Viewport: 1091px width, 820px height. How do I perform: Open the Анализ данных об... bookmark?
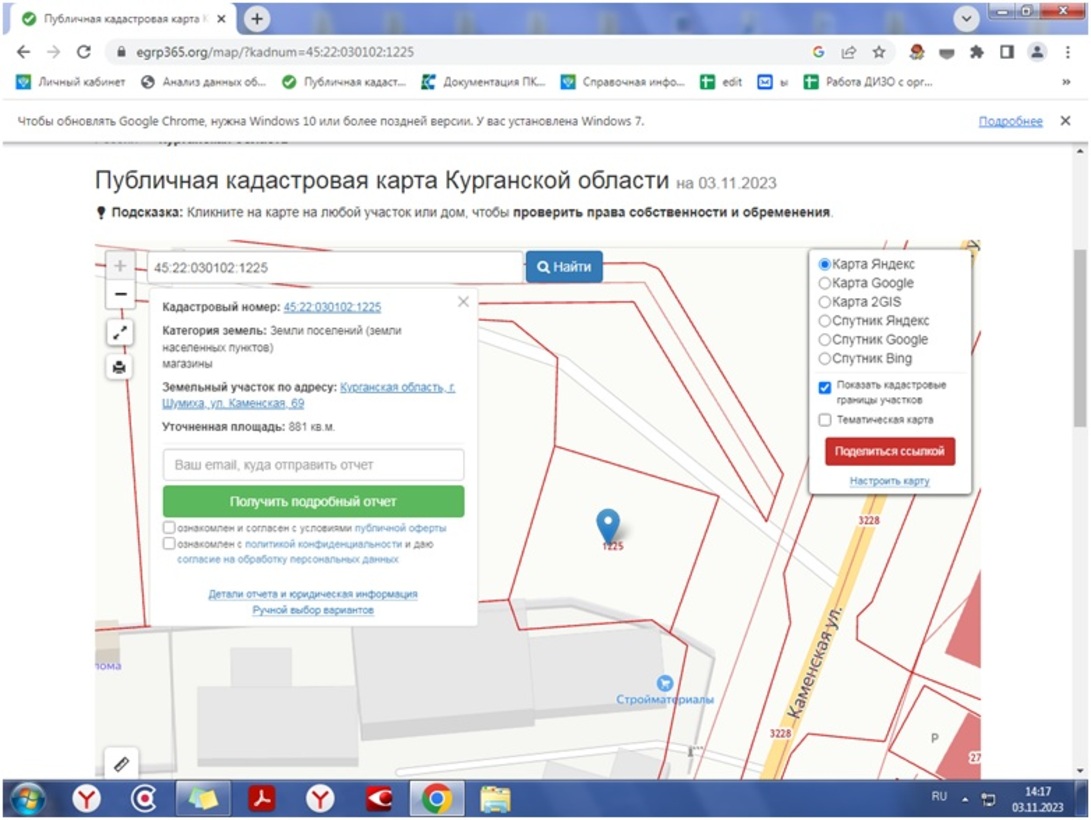pos(203,82)
